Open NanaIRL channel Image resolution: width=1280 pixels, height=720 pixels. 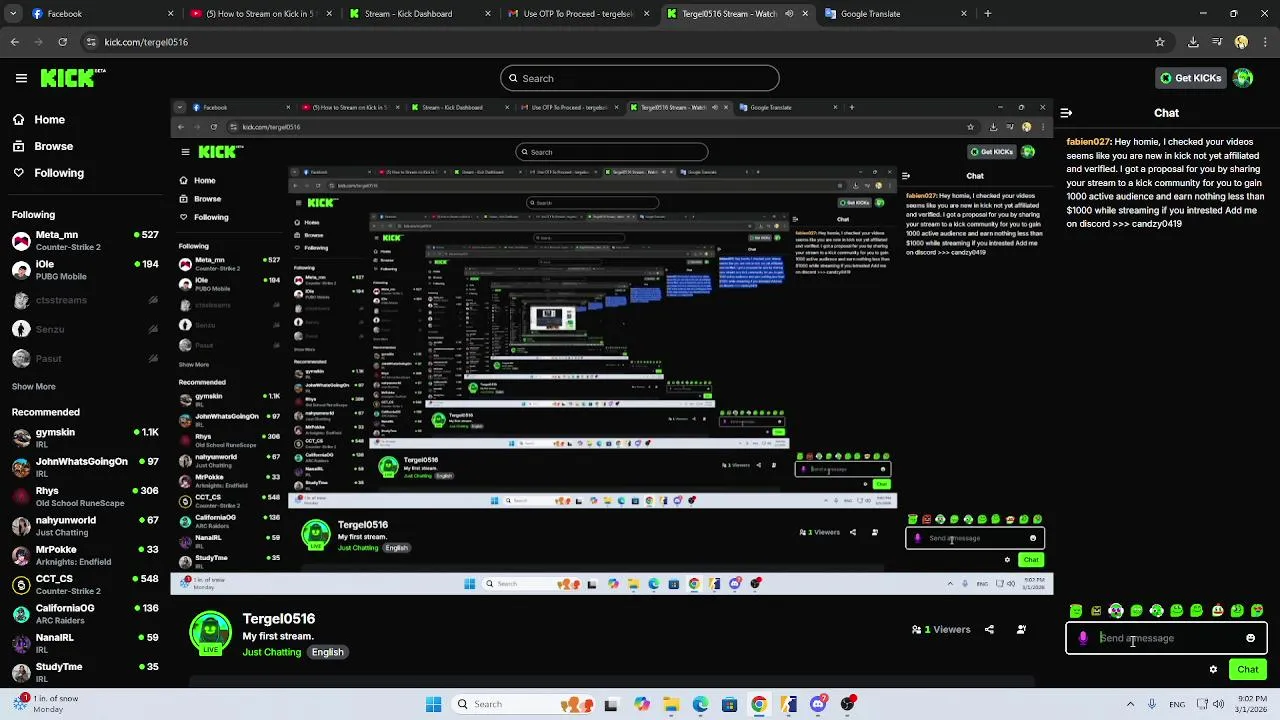[85, 643]
